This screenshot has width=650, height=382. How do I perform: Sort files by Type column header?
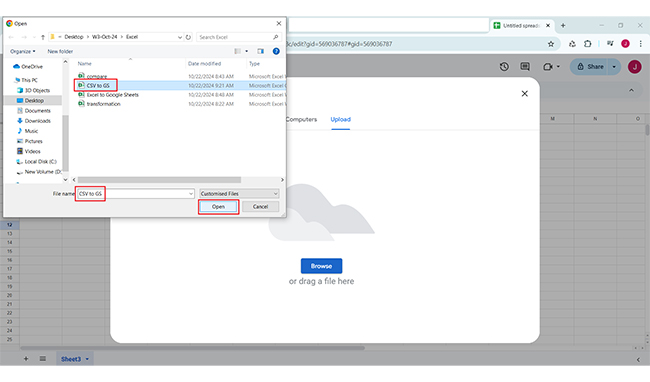(x=255, y=64)
